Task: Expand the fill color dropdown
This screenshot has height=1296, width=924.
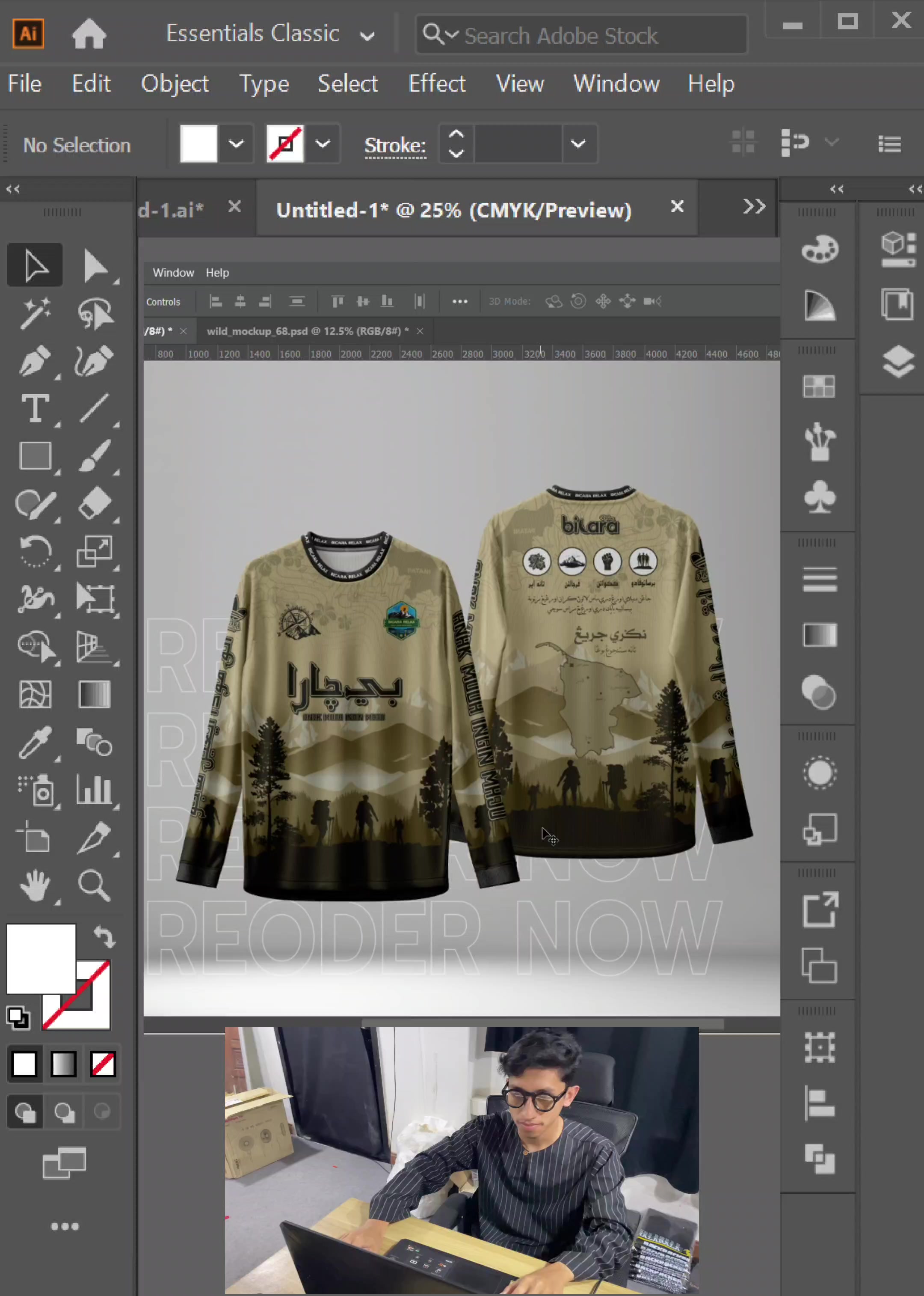Action: [x=236, y=144]
